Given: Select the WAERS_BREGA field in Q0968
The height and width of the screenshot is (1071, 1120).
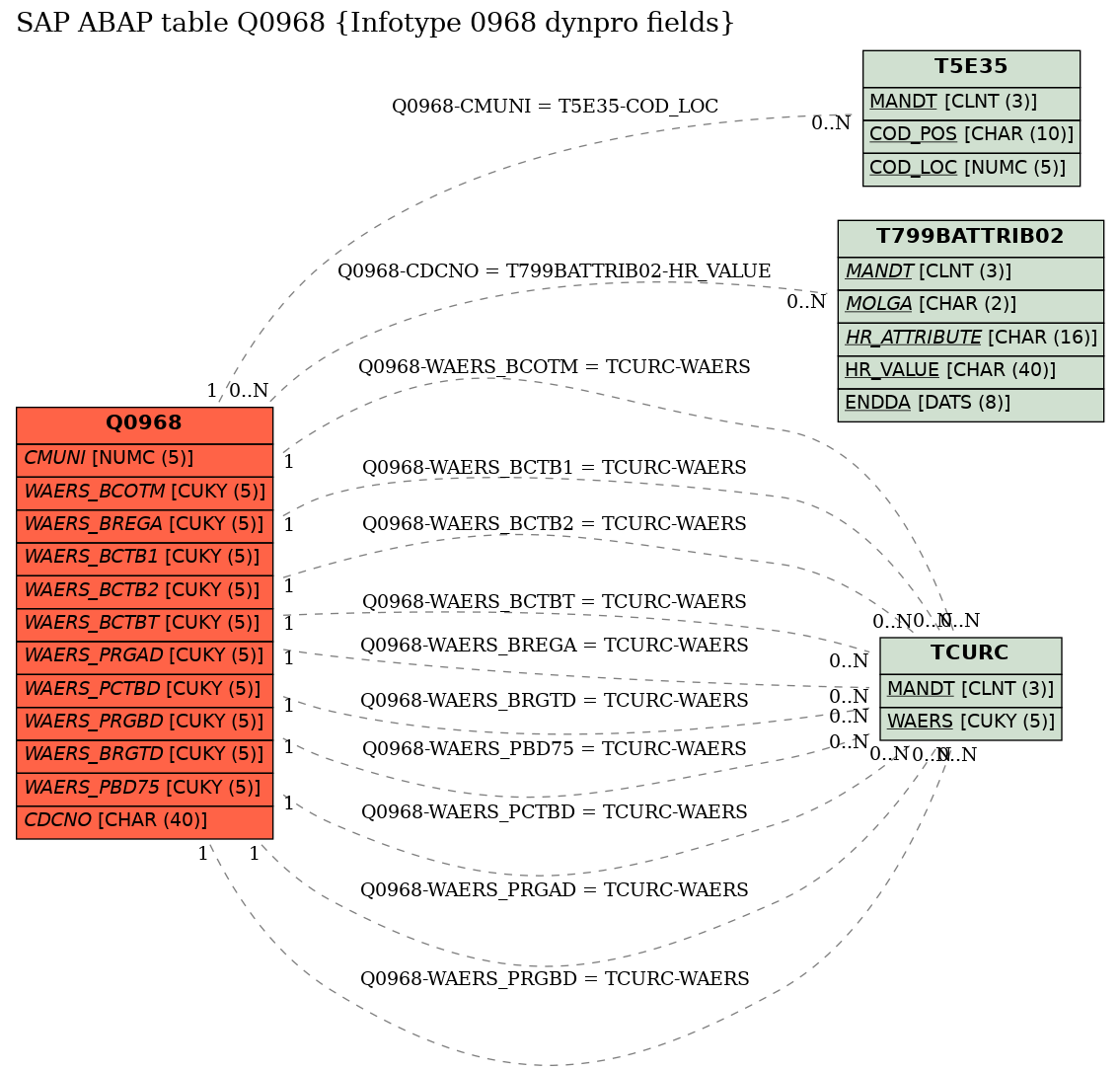Looking at the screenshot, I should coord(144,525).
